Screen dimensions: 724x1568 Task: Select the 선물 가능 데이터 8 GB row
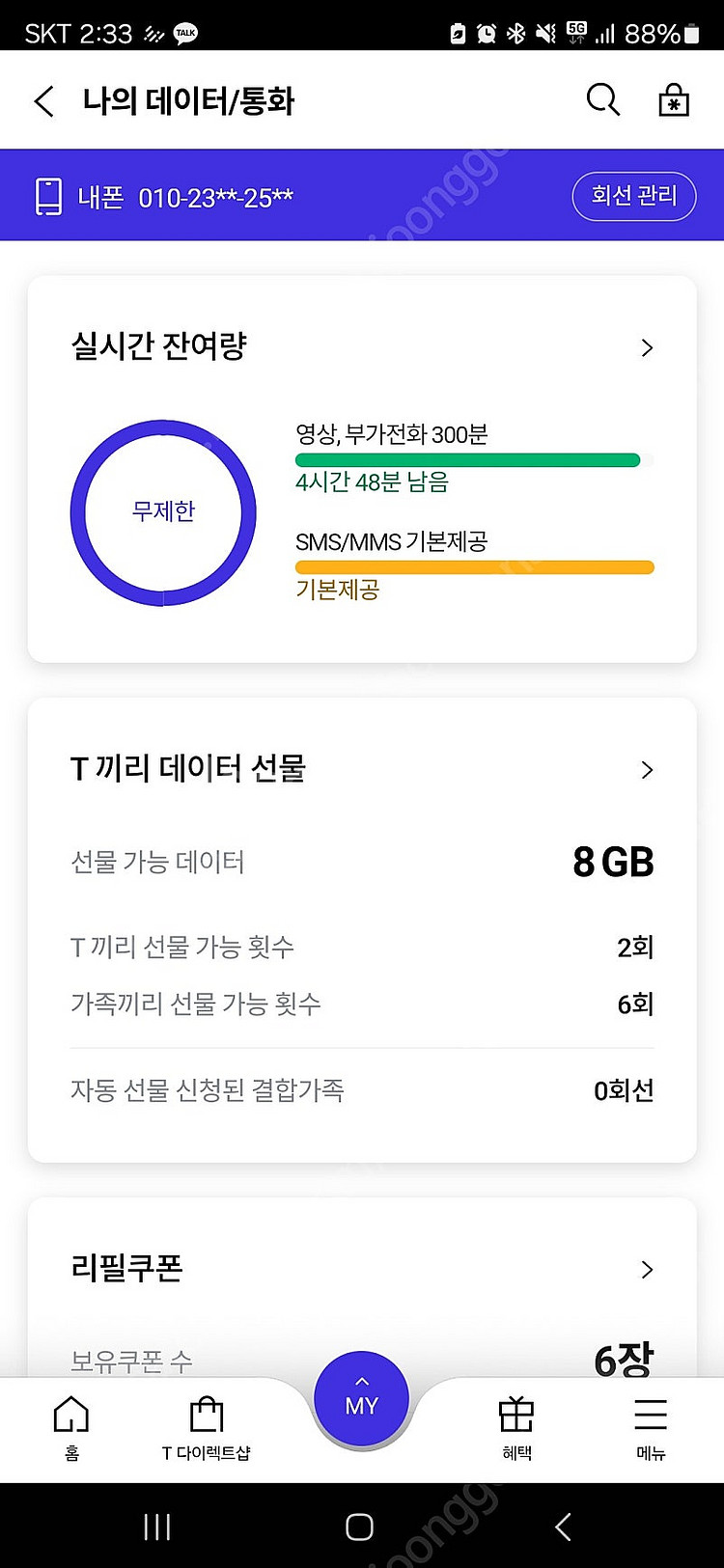pos(362,862)
